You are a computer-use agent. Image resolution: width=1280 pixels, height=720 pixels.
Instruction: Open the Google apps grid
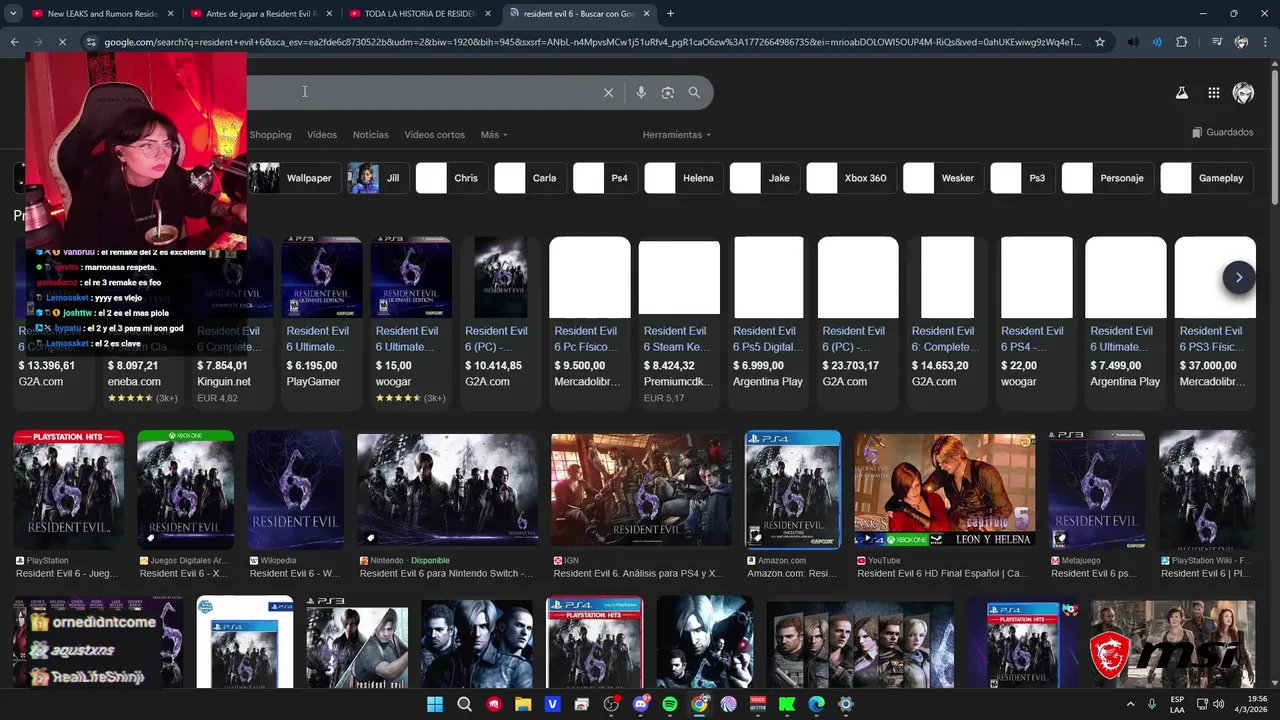1213,93
